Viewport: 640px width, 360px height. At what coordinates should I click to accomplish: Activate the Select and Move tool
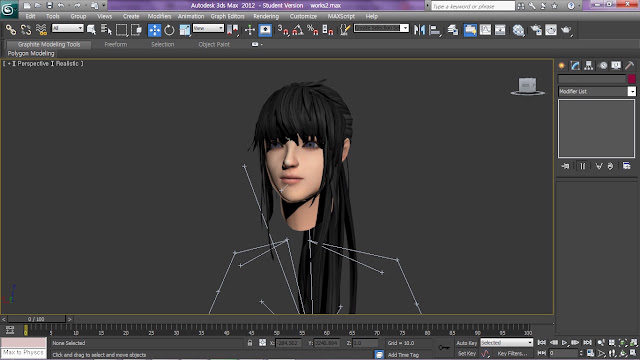154,30
